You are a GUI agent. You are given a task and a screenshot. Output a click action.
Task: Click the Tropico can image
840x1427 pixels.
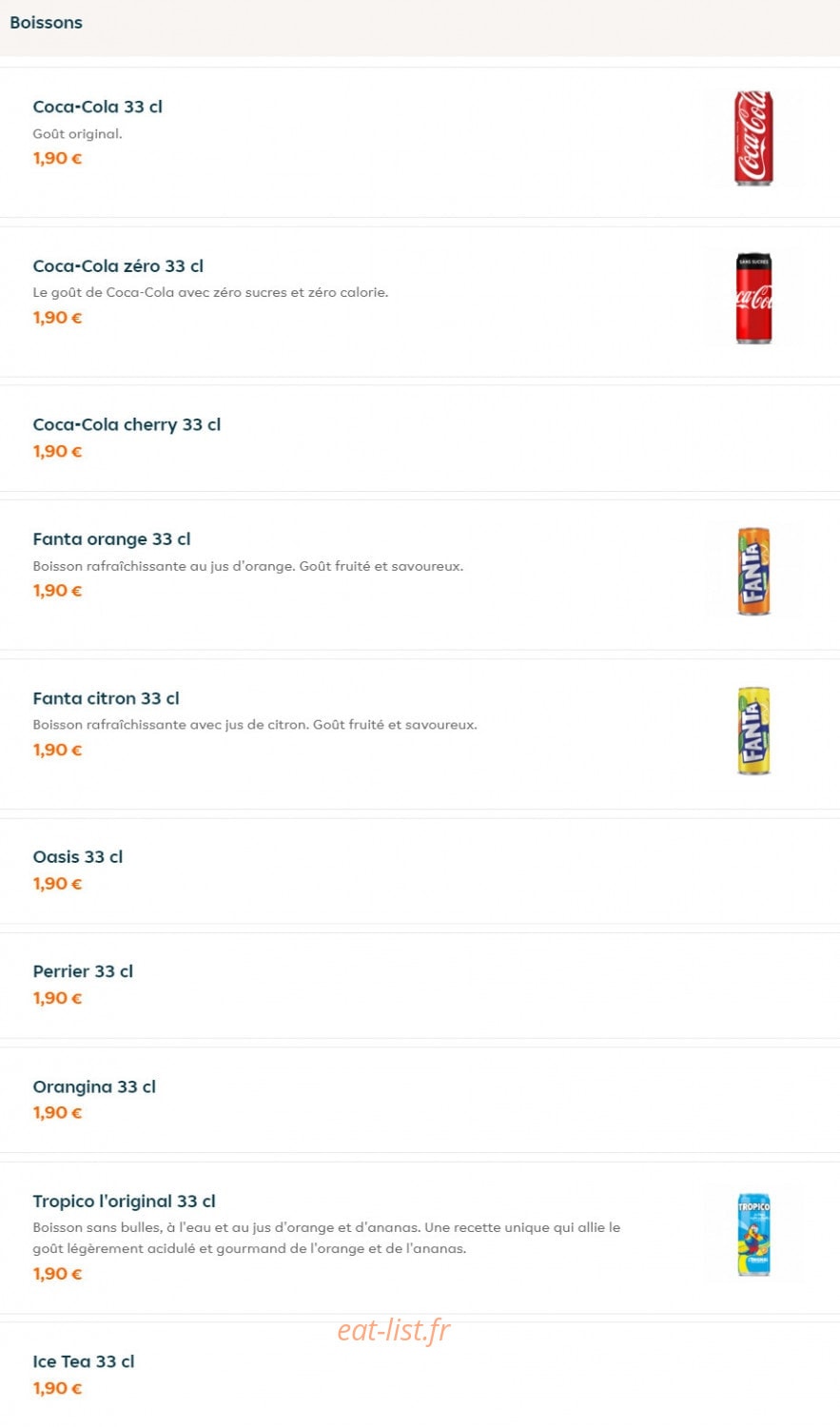pos(753,1234)
